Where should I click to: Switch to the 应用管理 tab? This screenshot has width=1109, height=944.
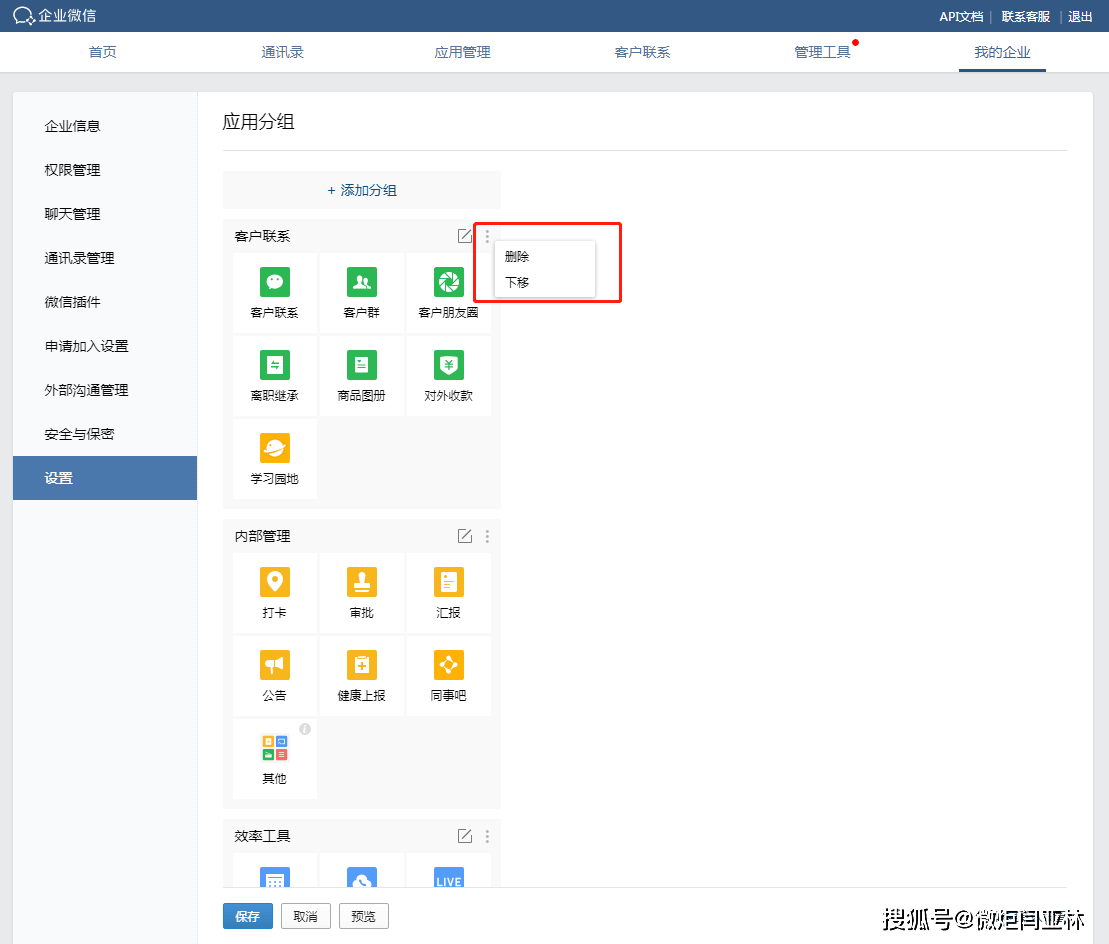[x=462, y=52]
